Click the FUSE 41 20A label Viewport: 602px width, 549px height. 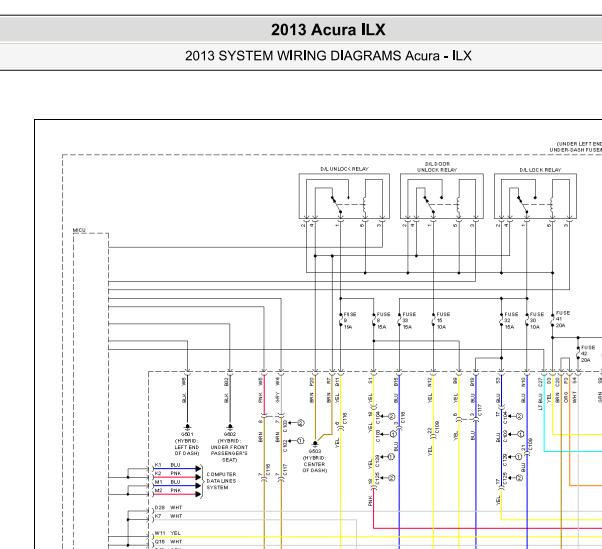pos(562,319)
